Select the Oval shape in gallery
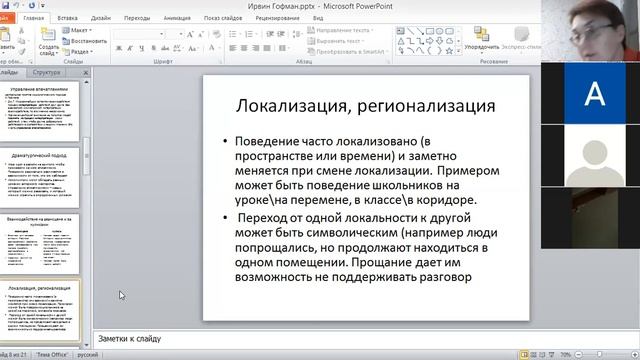 click(x=440, y=31)
